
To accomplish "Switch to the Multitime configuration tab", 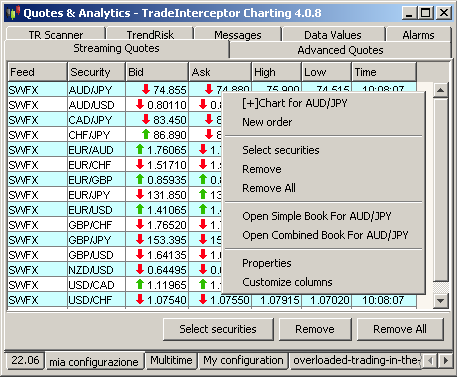I will pyautogui.click(x=171, y=360).
